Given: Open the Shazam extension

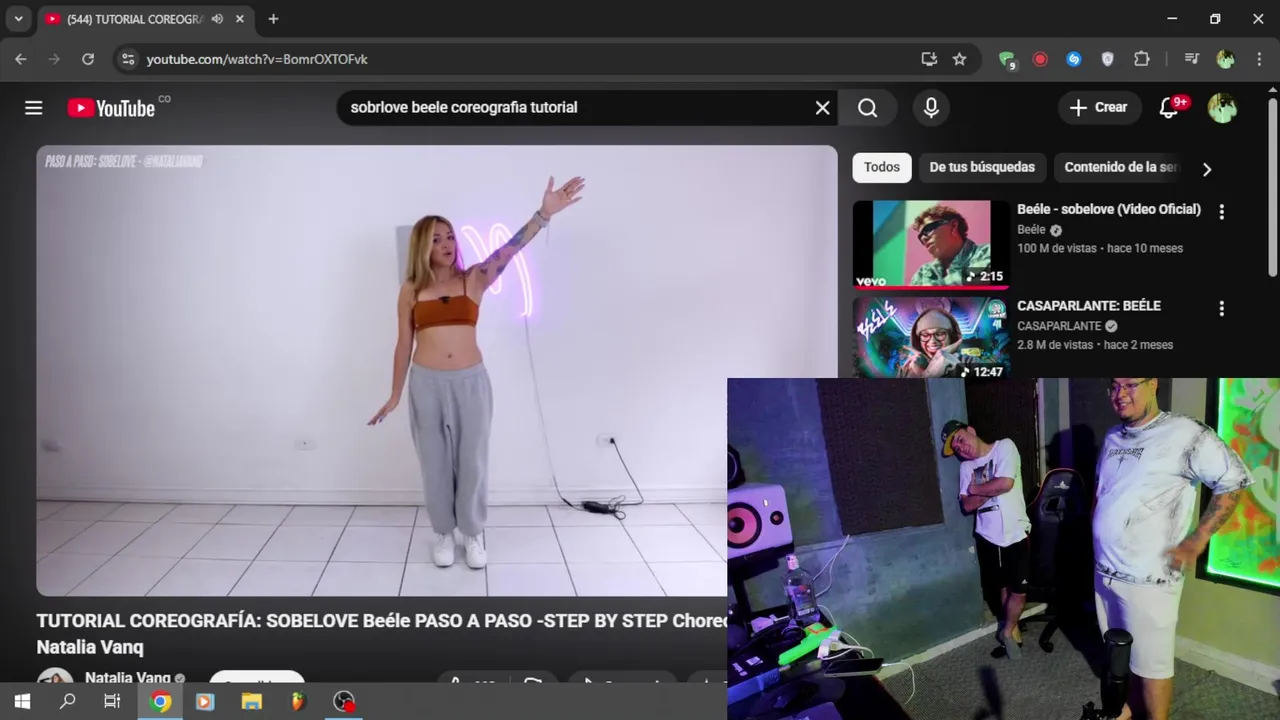Looking at the screenshot, I should click(1074, 59).
